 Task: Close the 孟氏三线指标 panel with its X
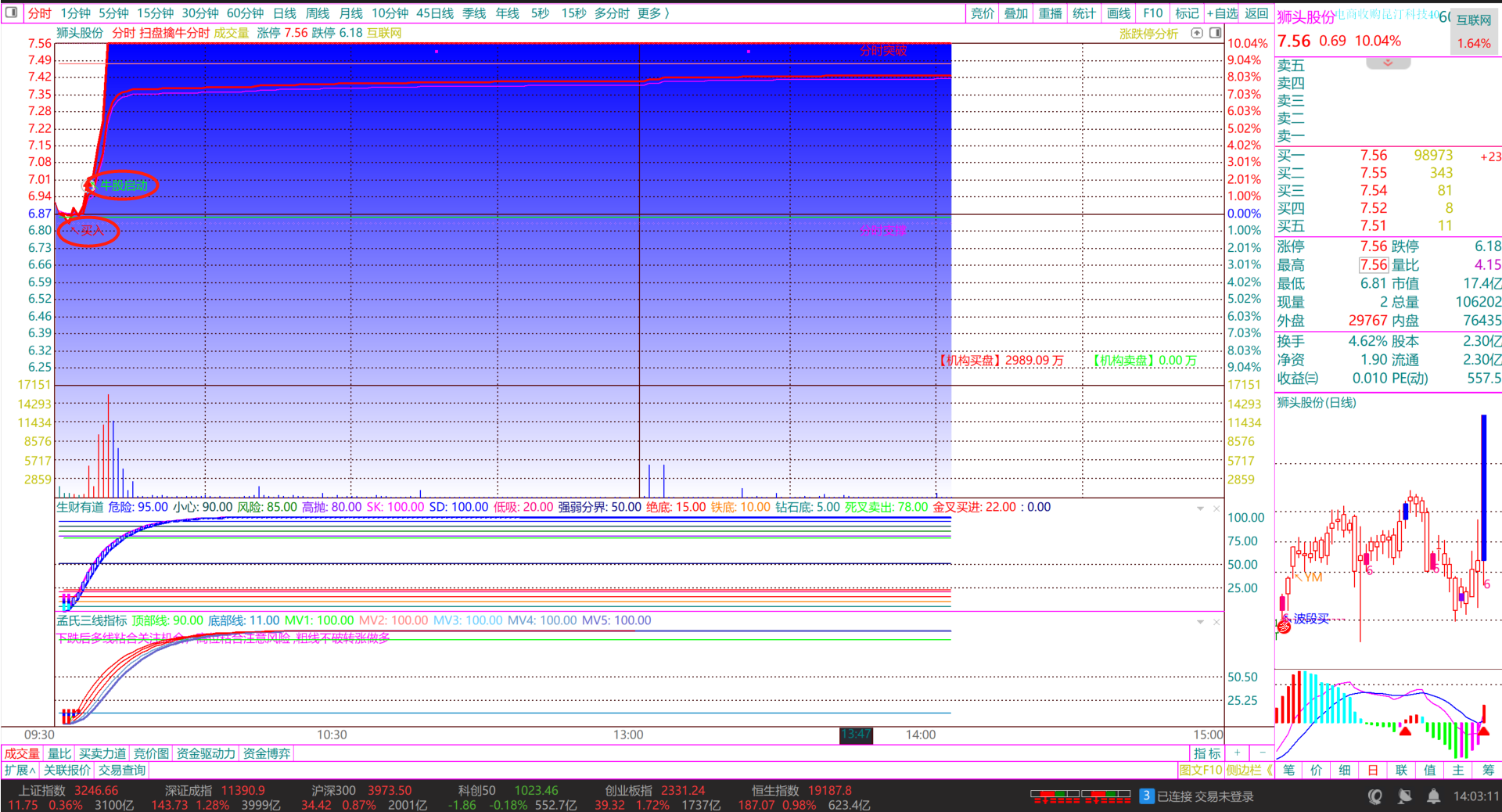[1216, 622]
